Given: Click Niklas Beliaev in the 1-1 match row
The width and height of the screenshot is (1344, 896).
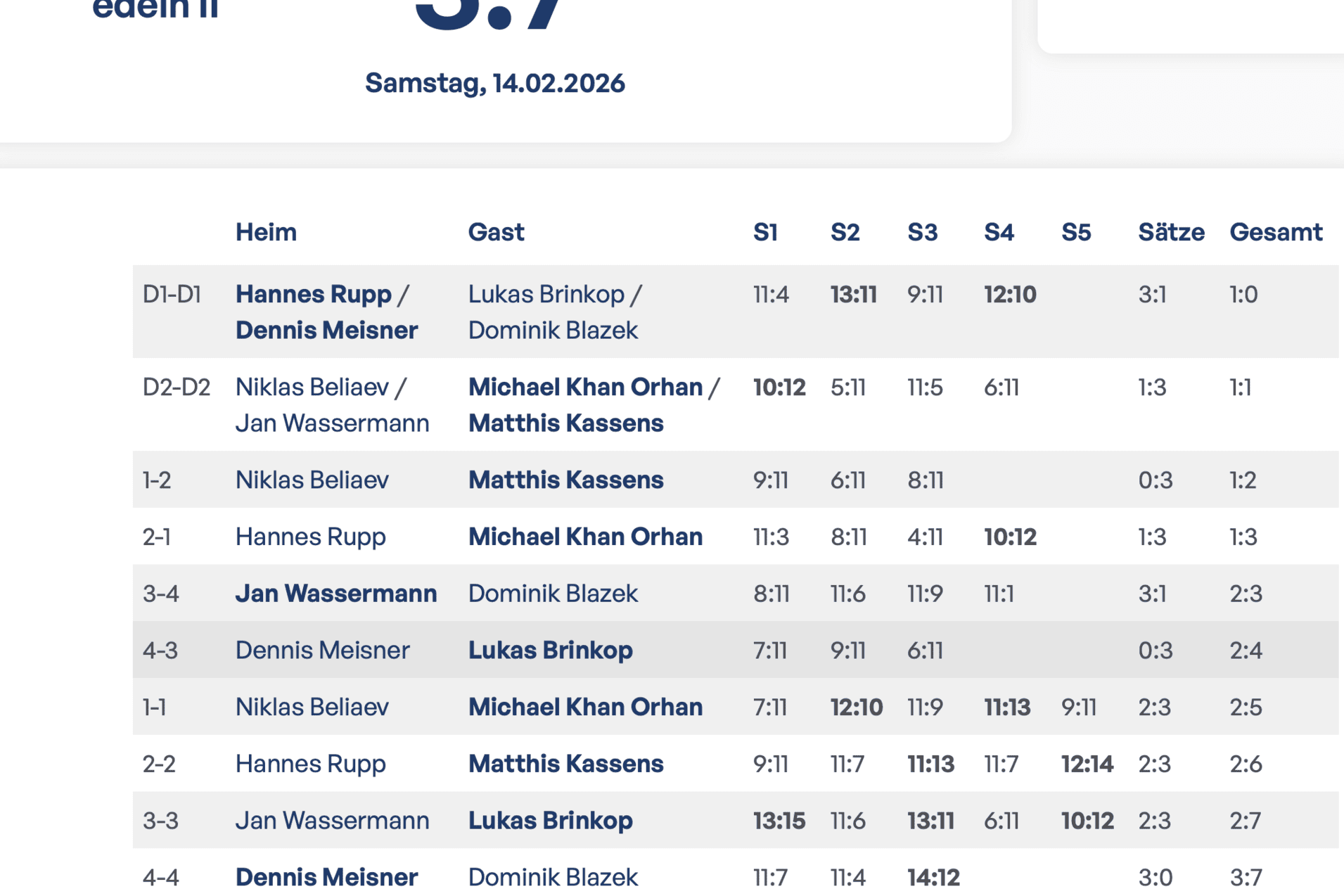Looking at the screenshot, I should coord(312,707).
